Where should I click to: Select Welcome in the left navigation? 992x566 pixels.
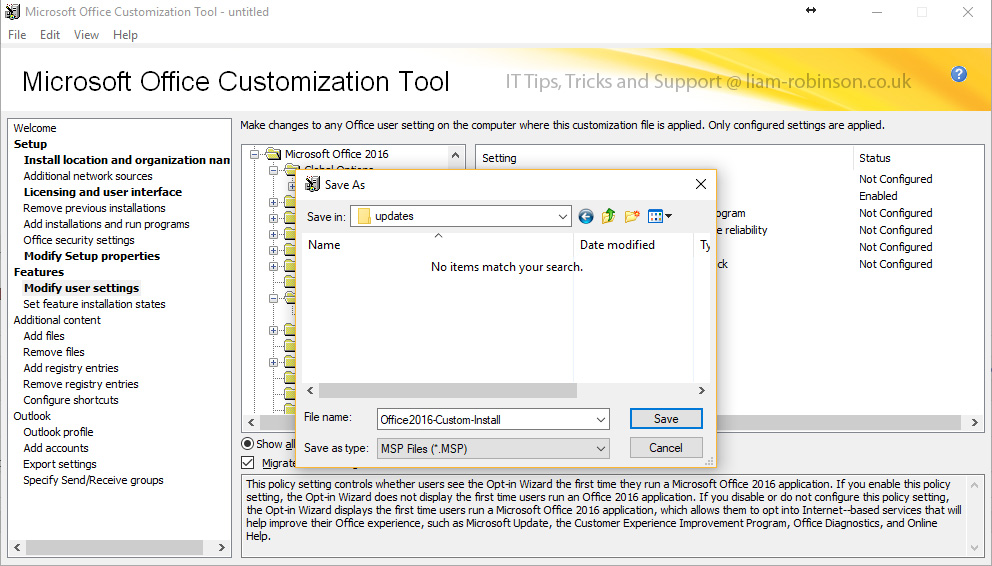tap(35, 128)
